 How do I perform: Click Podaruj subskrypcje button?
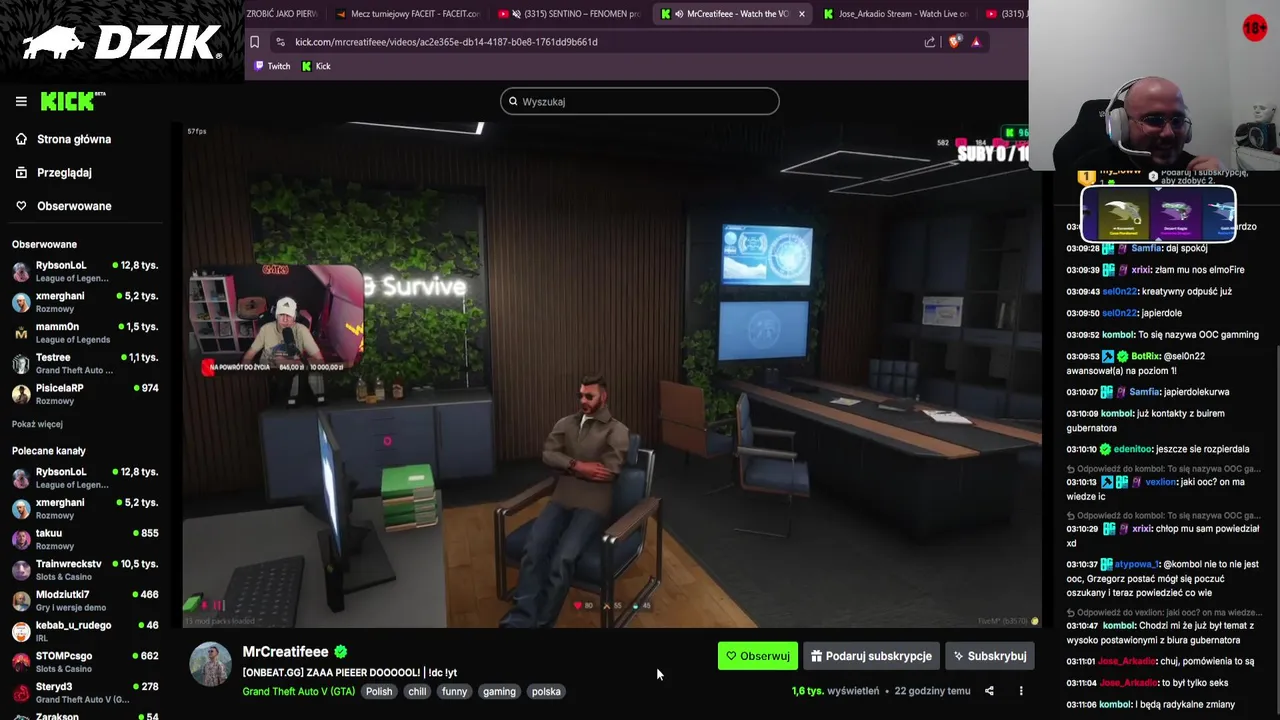coord(871,656)
